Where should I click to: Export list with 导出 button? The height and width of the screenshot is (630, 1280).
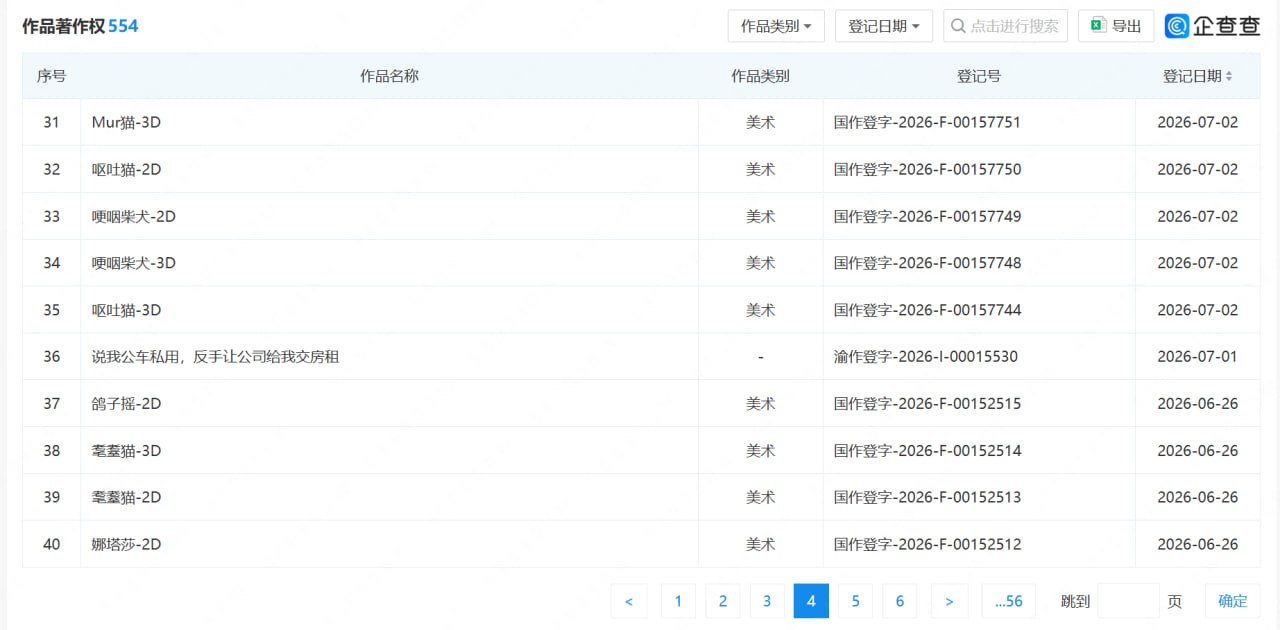point(1116,26)
